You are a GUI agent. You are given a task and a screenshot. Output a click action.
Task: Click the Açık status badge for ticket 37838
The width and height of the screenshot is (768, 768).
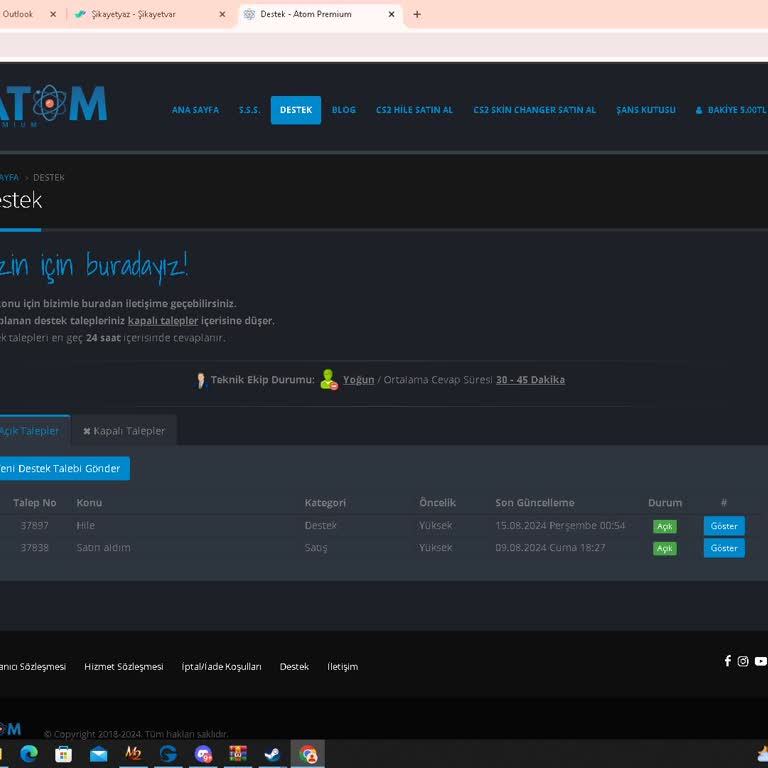tap(665, 548)
